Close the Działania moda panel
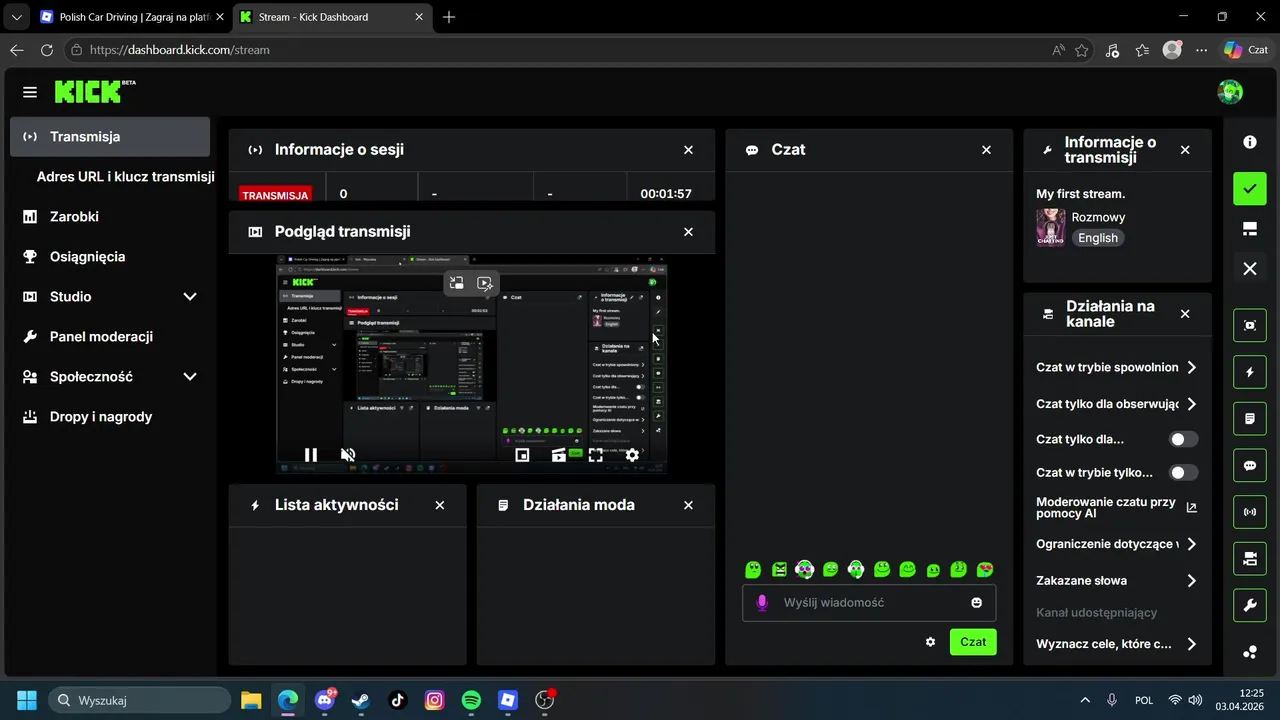The width and height of the screenshot is (1280, 720). (688, 505)
